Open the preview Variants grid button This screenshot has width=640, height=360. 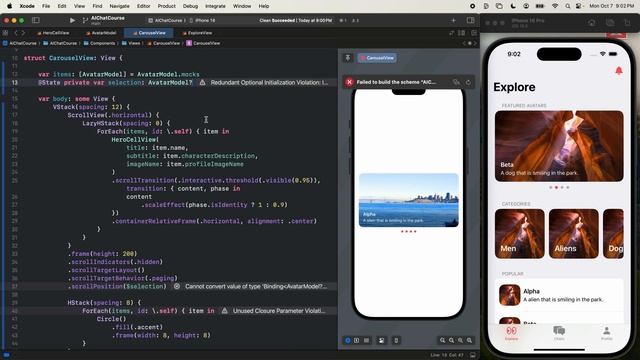tap(367, 340)
